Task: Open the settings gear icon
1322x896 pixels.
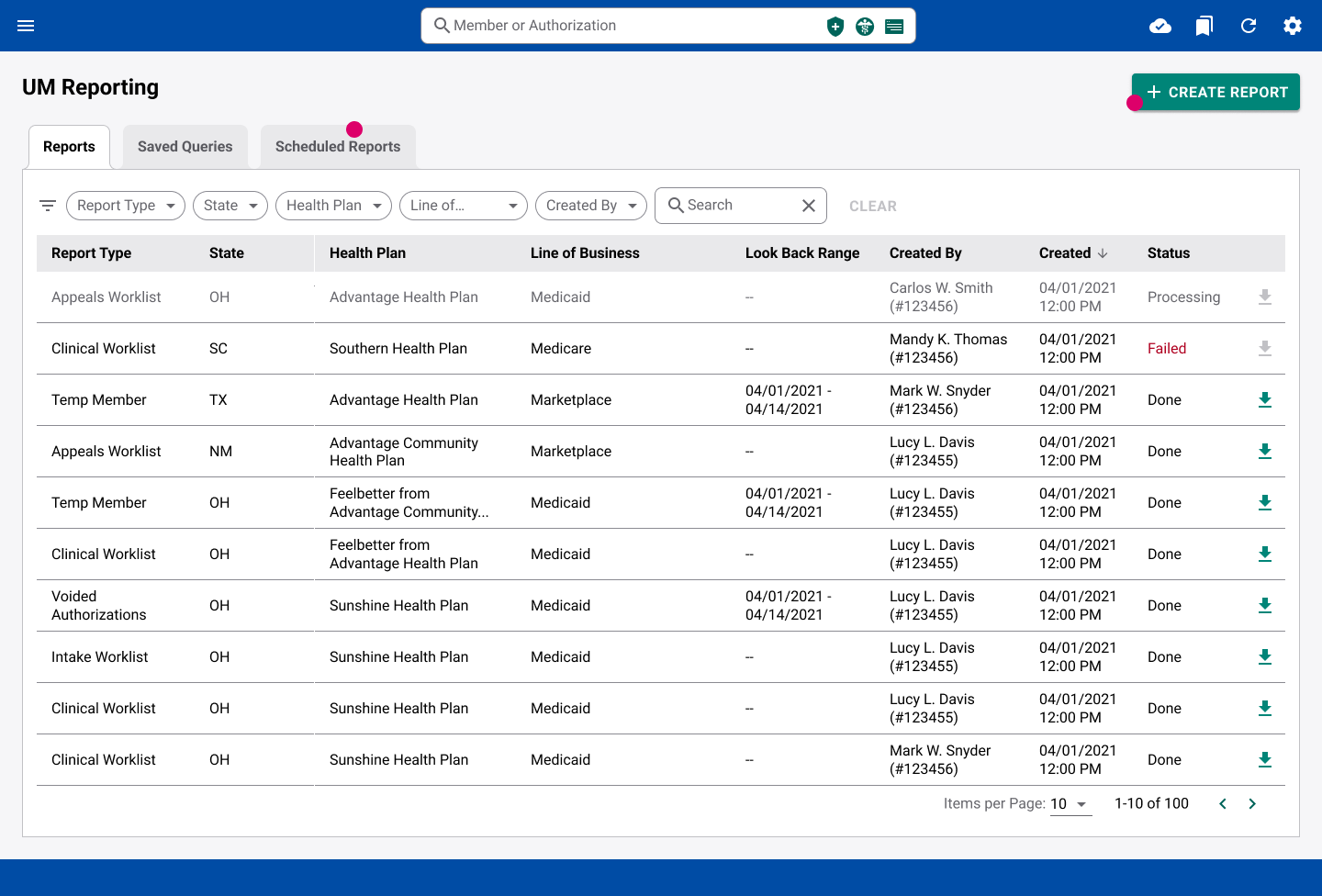Action: (1293, 26)
